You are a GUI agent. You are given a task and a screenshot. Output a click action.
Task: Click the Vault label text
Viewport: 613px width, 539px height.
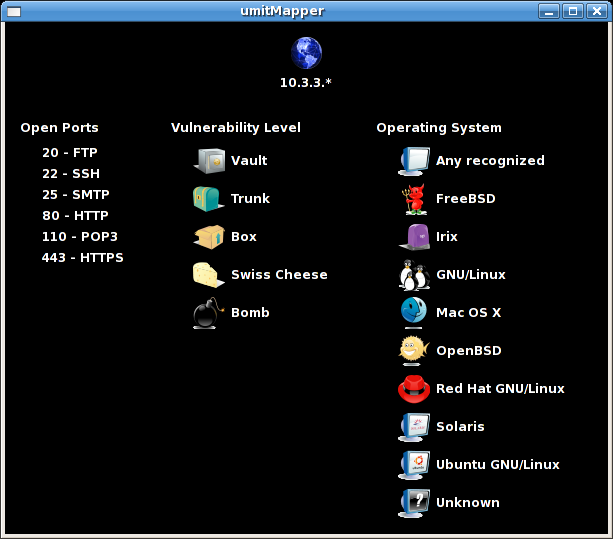tap(249, 161)
